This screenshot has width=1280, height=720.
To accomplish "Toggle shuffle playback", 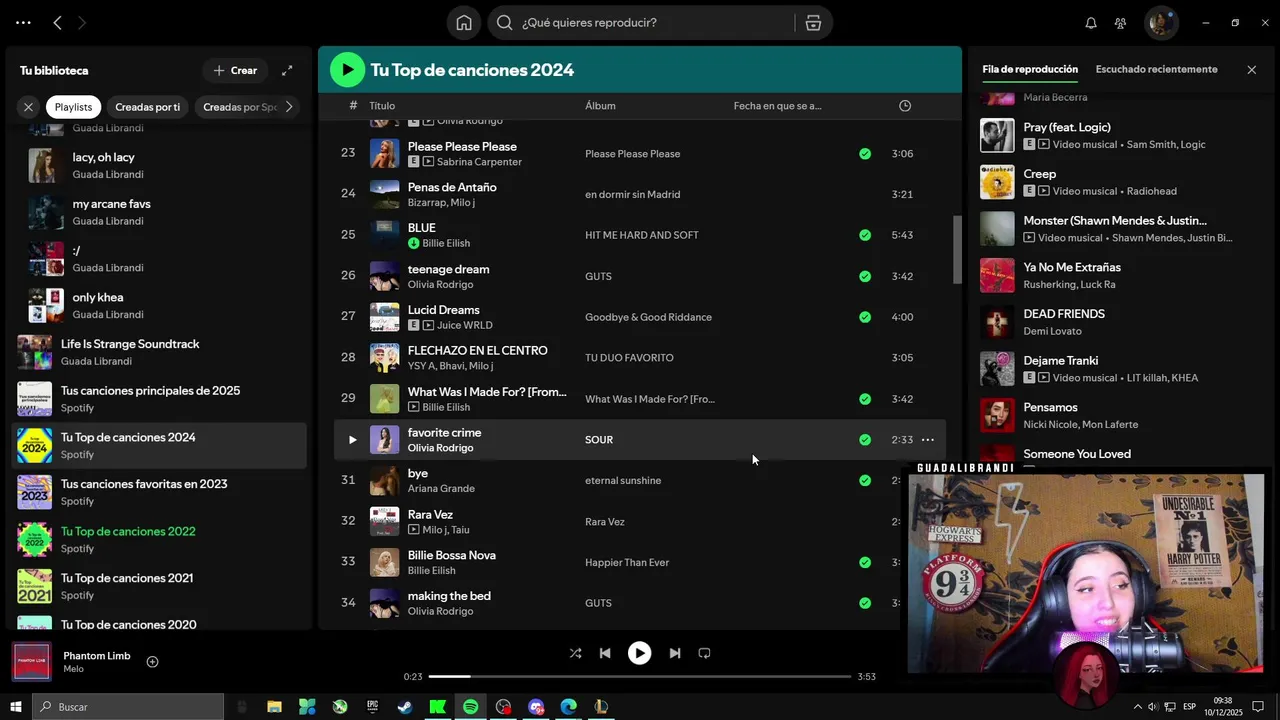I will [x=575, y=653].
